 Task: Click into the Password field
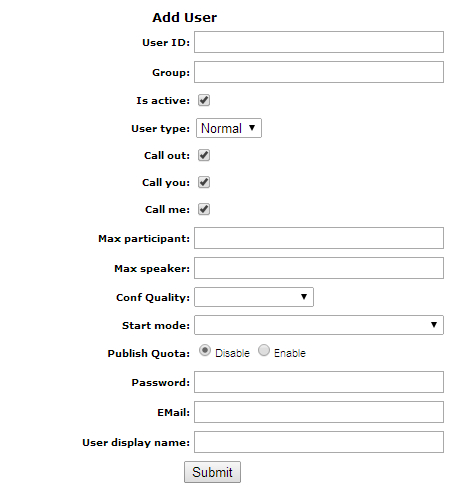319,382
